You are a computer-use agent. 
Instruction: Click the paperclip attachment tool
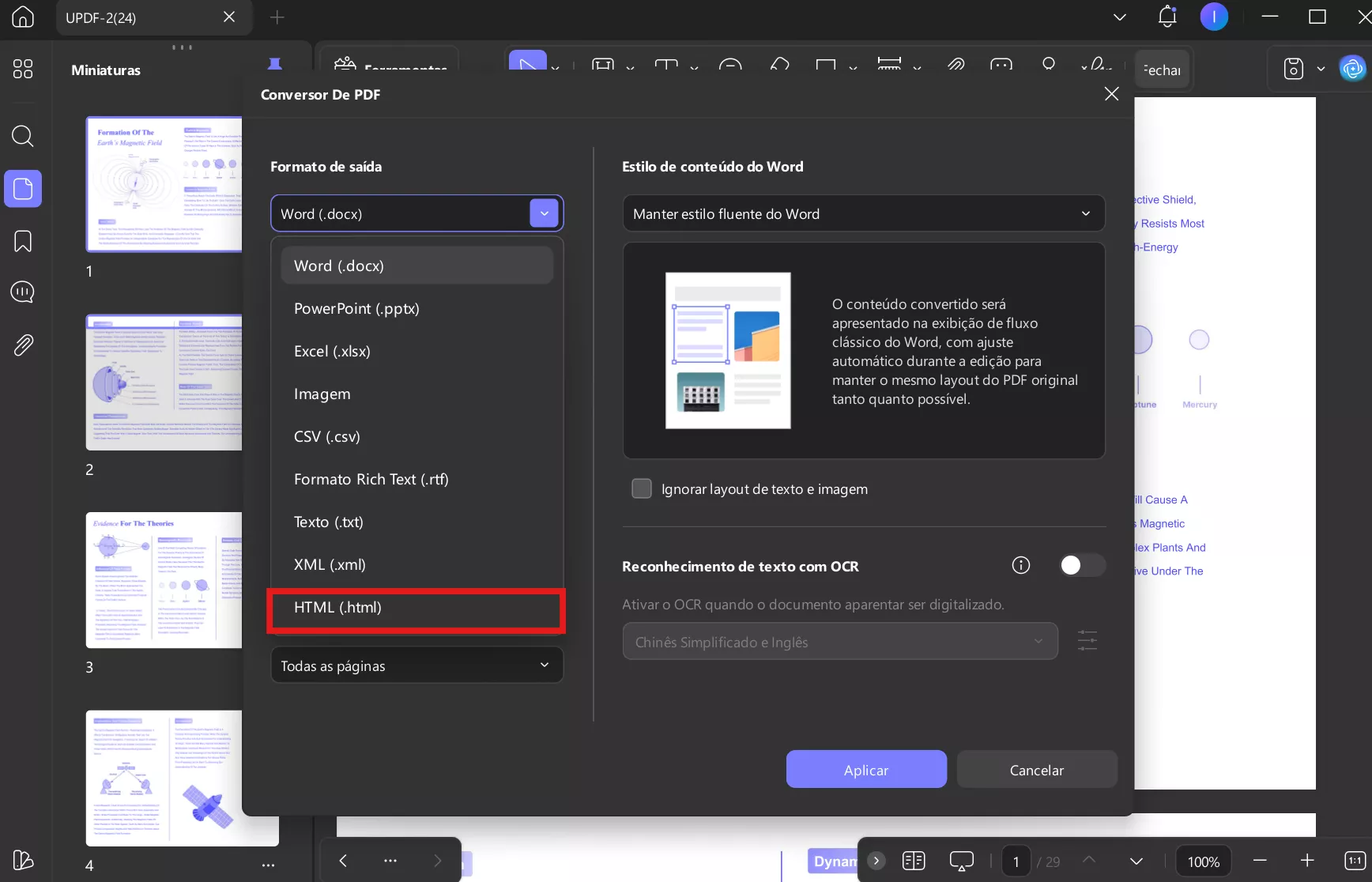956,66
